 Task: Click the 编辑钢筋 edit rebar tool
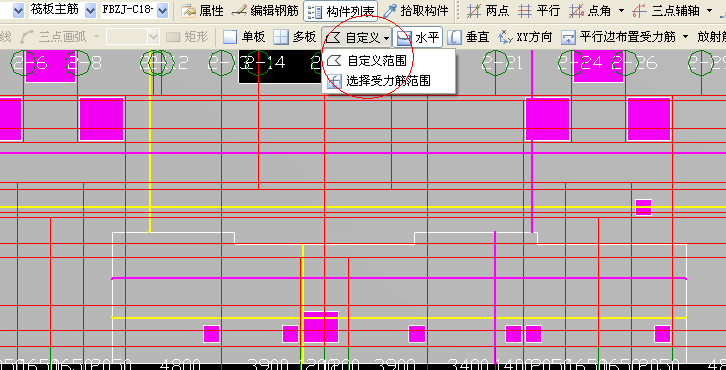[x=265, y=11]
